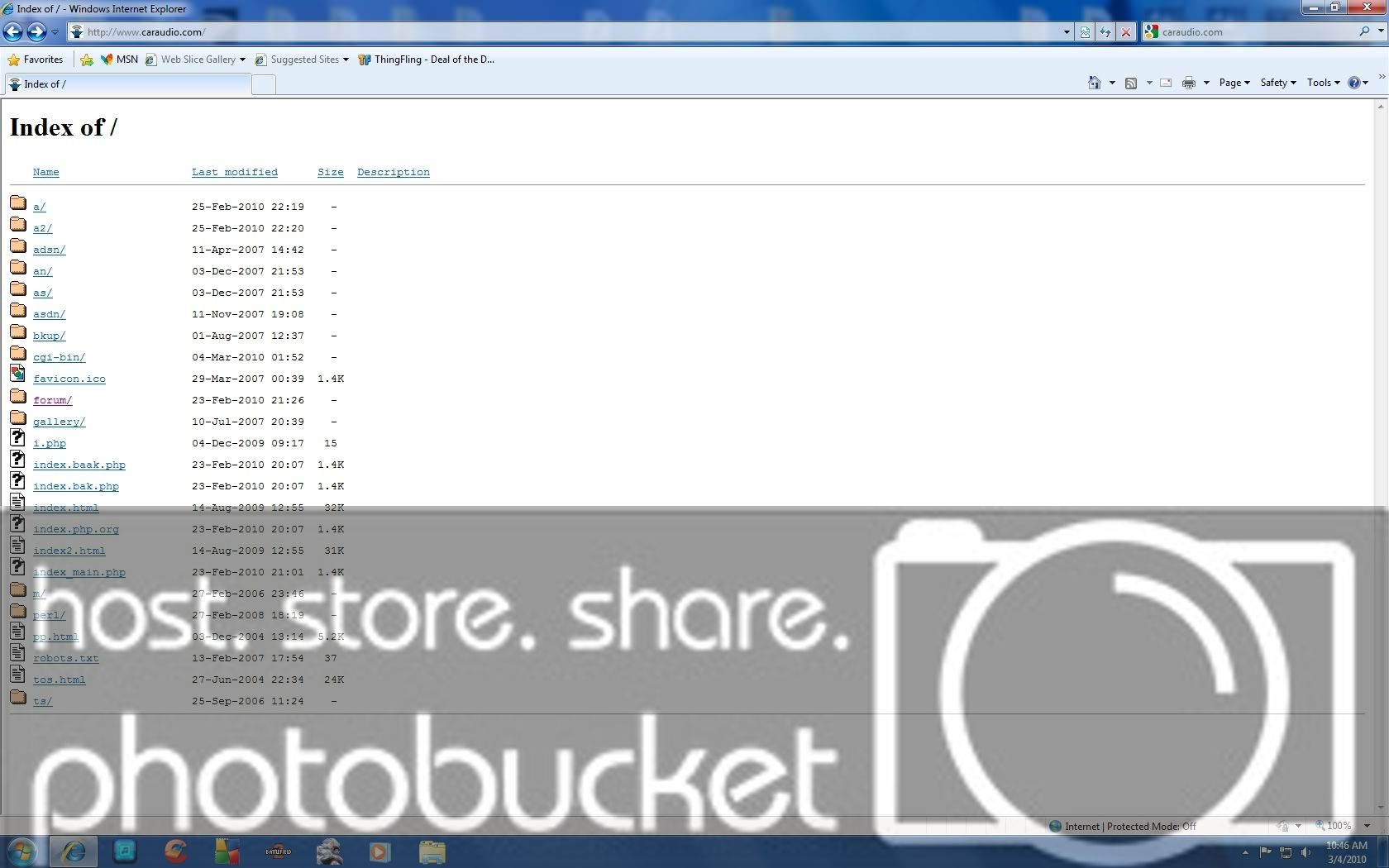The width and height of the screenshot is (1389, 868).
Task: Stop loading with the red X icon
Action: [1125, 32]
